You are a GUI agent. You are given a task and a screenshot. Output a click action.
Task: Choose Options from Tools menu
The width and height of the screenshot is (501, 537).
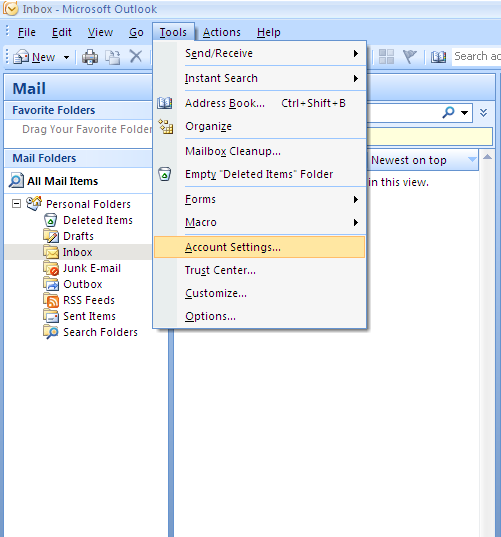[x=260, y=316]
